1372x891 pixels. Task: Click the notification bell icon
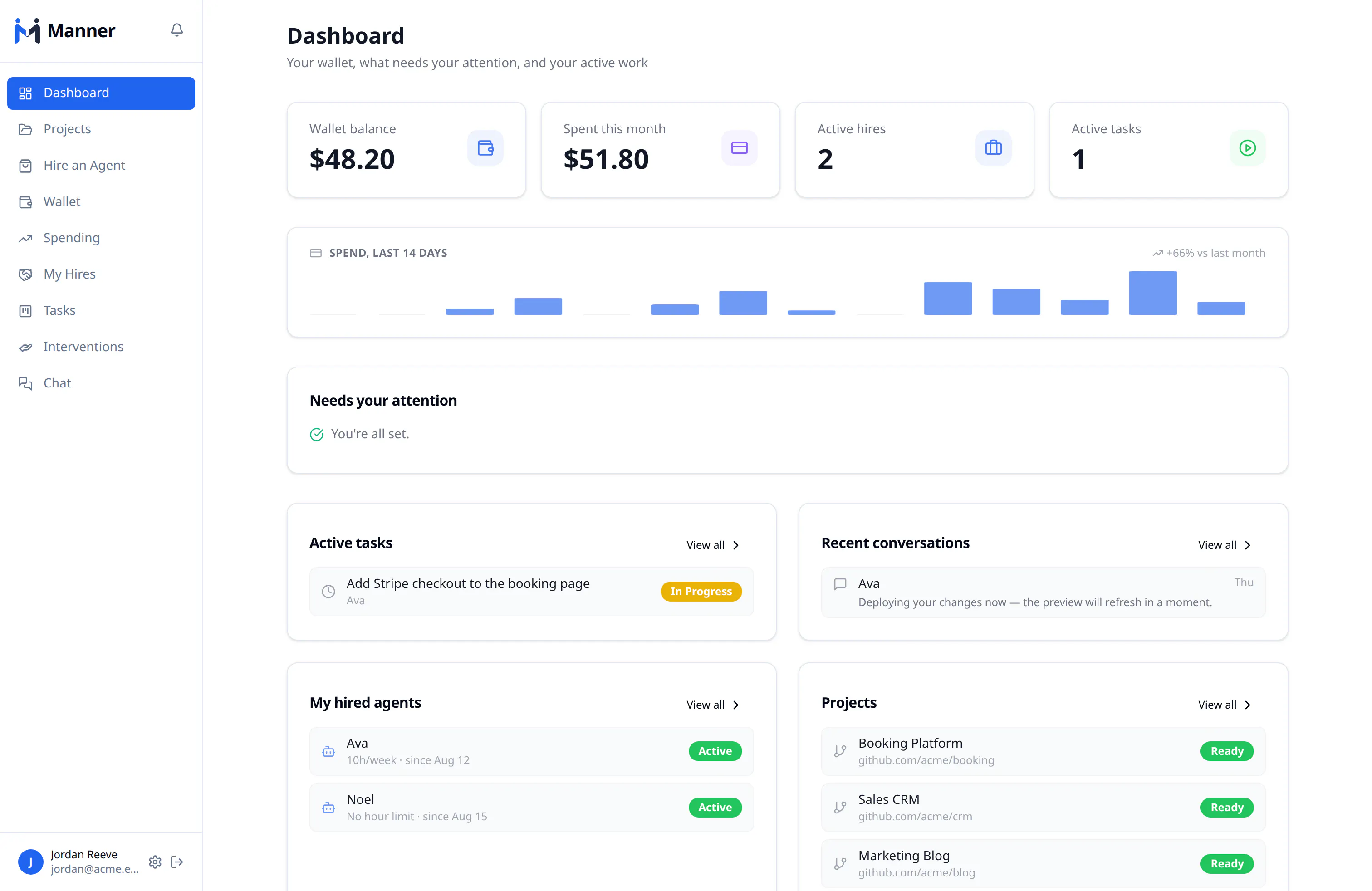177,30
